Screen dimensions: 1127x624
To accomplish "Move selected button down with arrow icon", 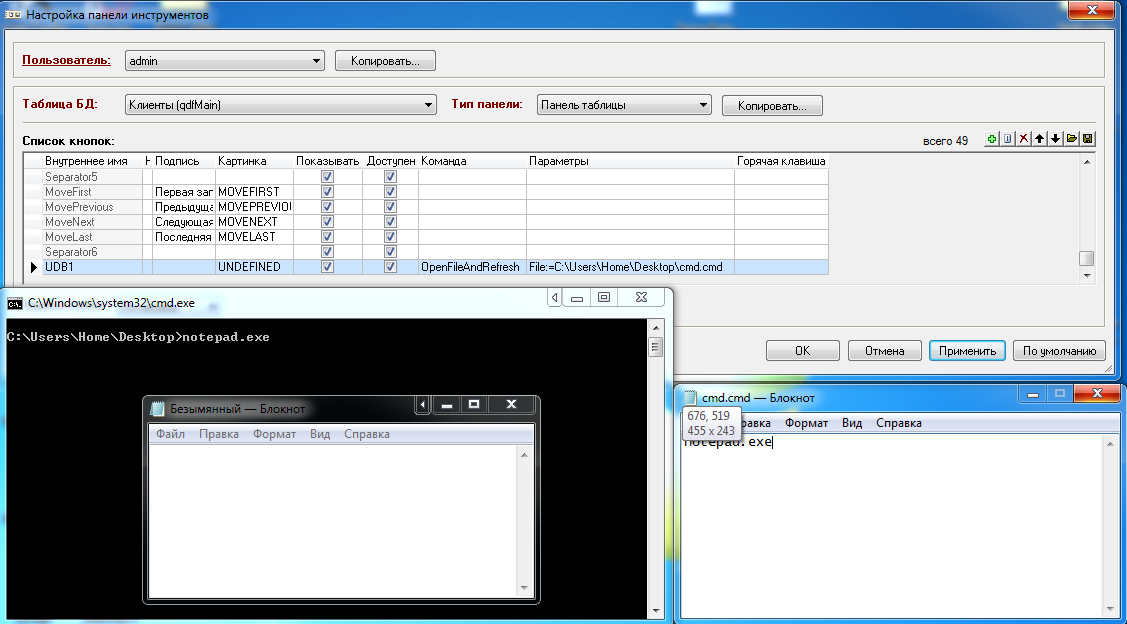I will coord(1055,139).
